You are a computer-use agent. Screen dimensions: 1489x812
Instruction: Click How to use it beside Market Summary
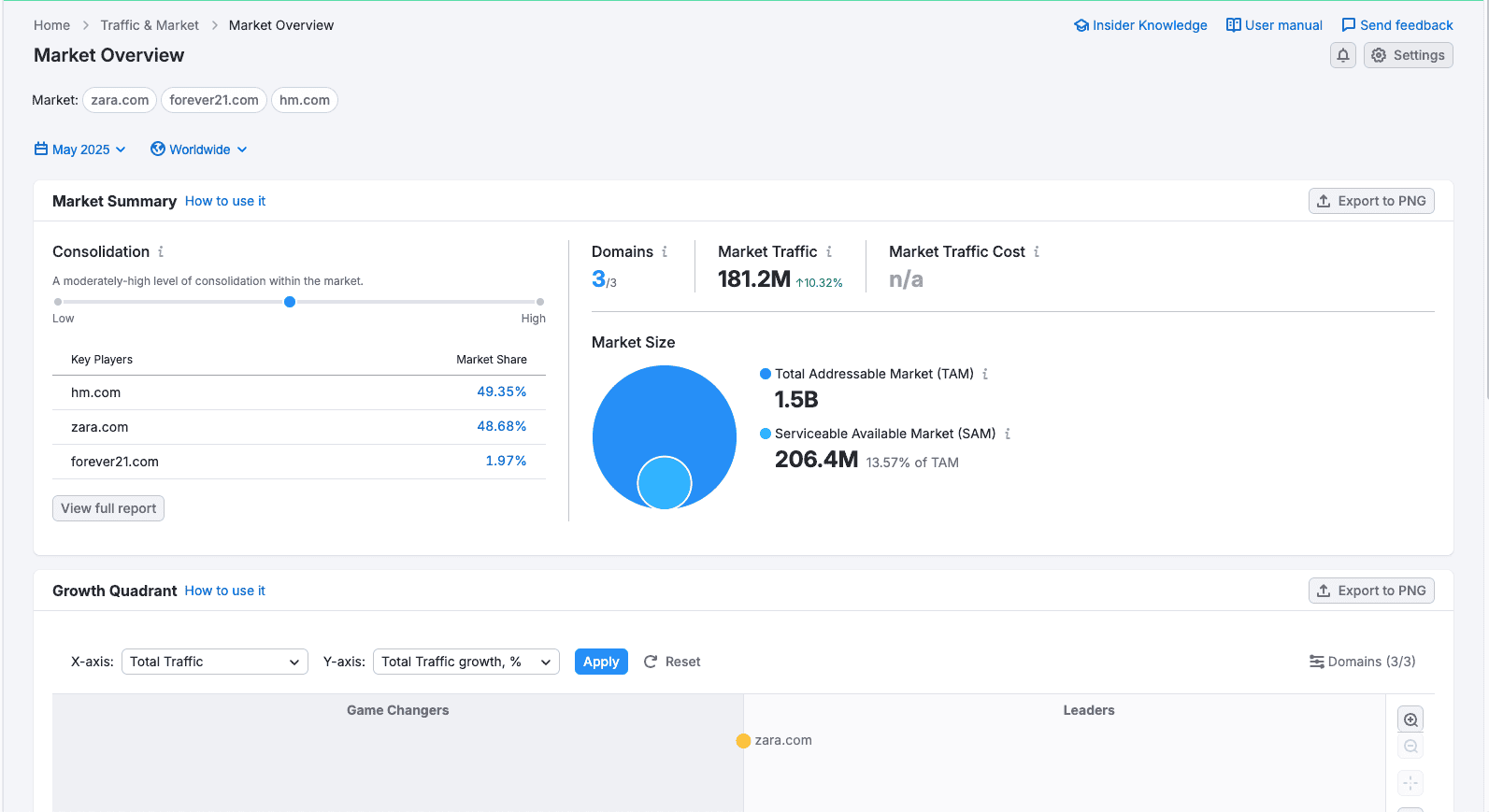pyautogui.click(x=225, y=201)
